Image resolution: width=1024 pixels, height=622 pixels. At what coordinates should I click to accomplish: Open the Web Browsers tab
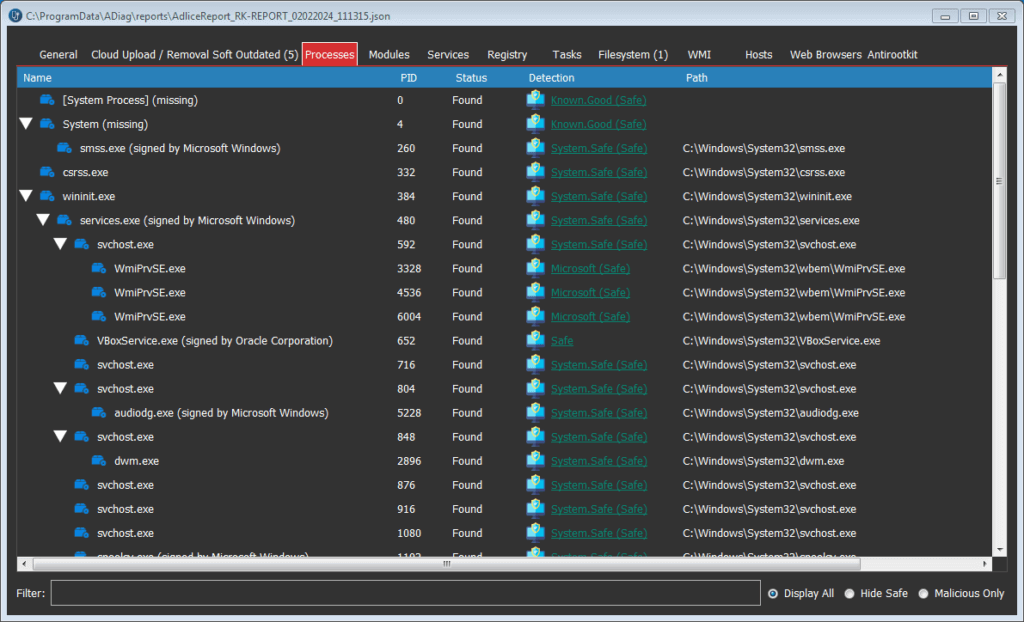[x=825, y=55]
